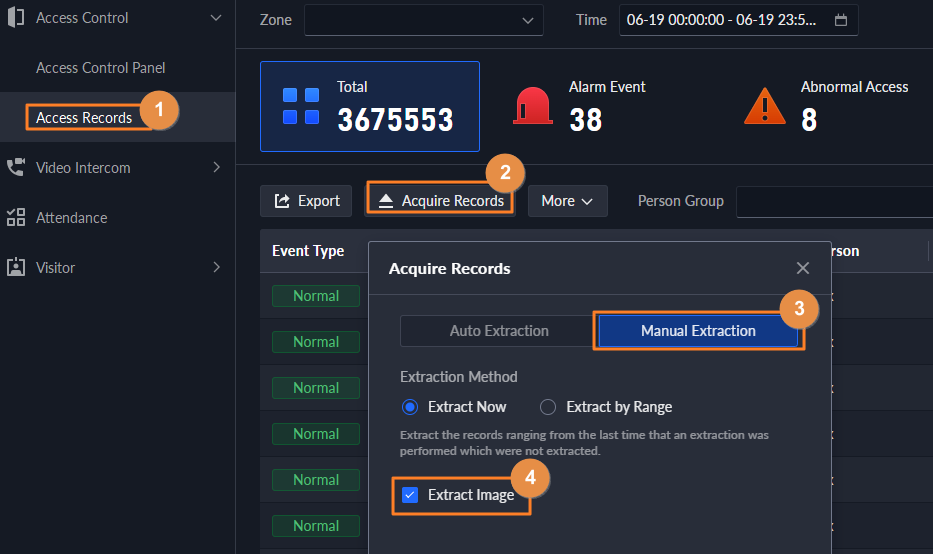Switch to the Auto Extraction tab
The image size is (933, 554).
(498, 331)
